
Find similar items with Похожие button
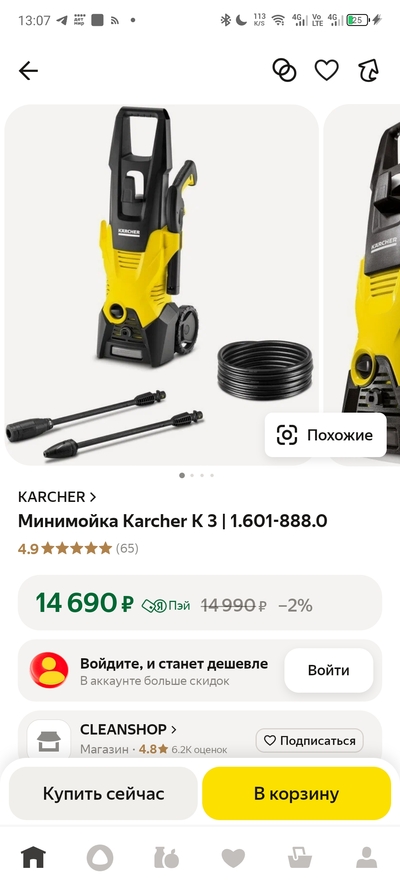click(325, 435)
